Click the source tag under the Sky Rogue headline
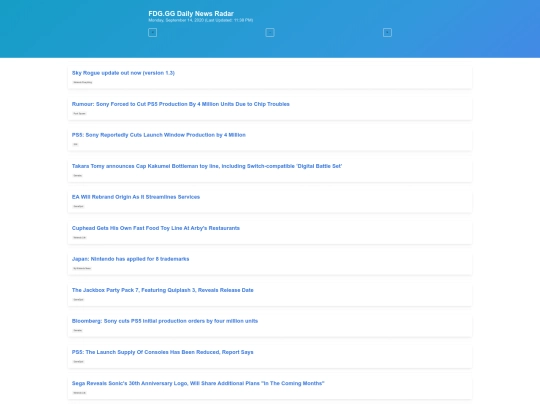Image resolution: width=540 pixels, height=405 pixels. coord(83,82)
